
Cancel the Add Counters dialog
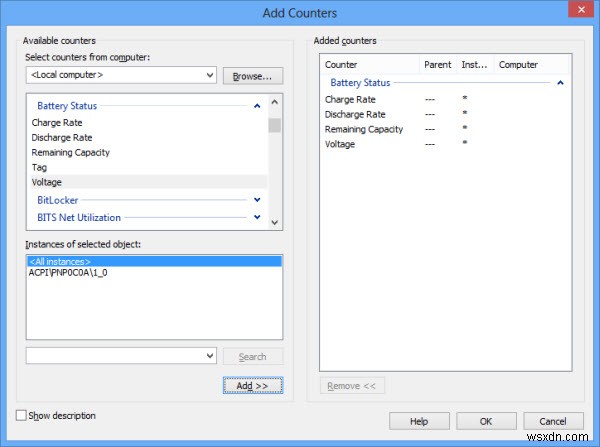pyautogui.click(x=553, y=421)
